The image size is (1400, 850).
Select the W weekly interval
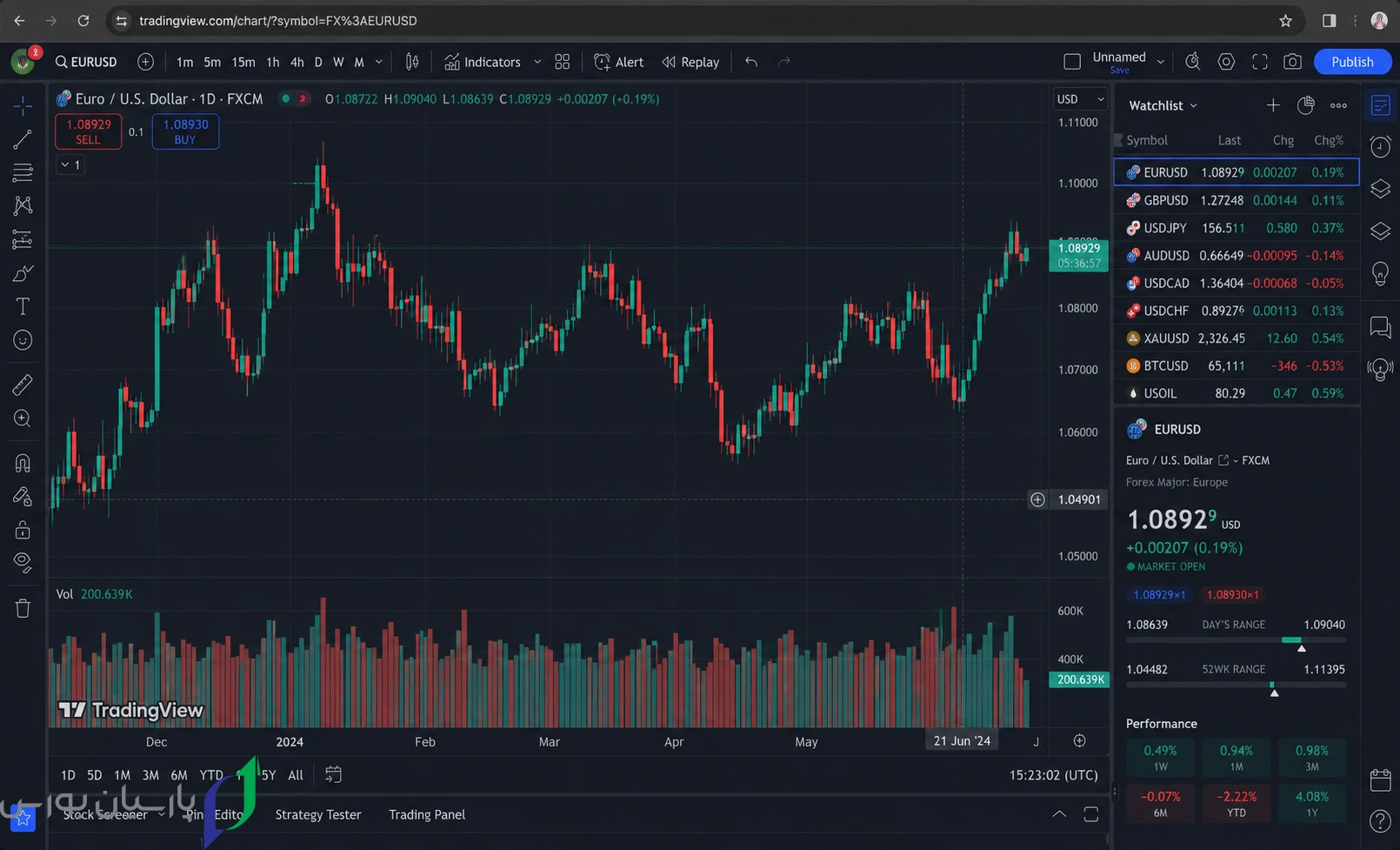click(x=338, y=62)
